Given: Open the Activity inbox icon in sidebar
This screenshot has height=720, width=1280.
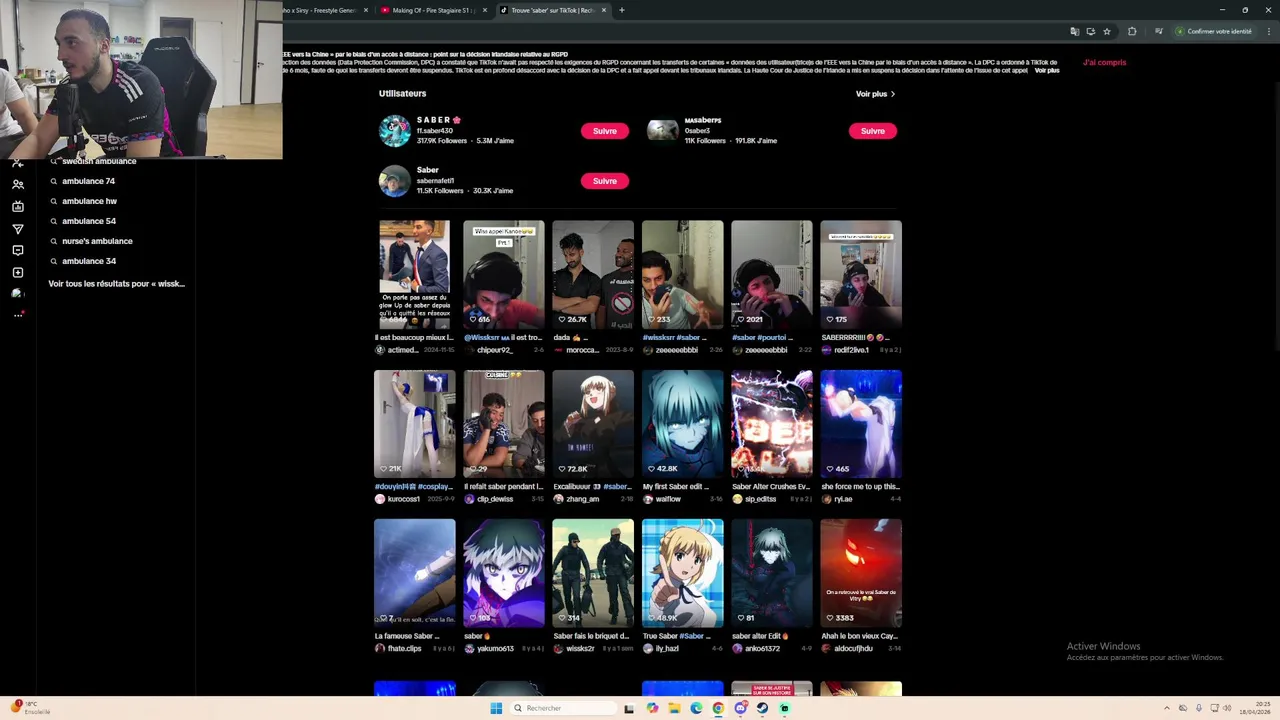Looking at the screenshot, I should coord(18,251).
